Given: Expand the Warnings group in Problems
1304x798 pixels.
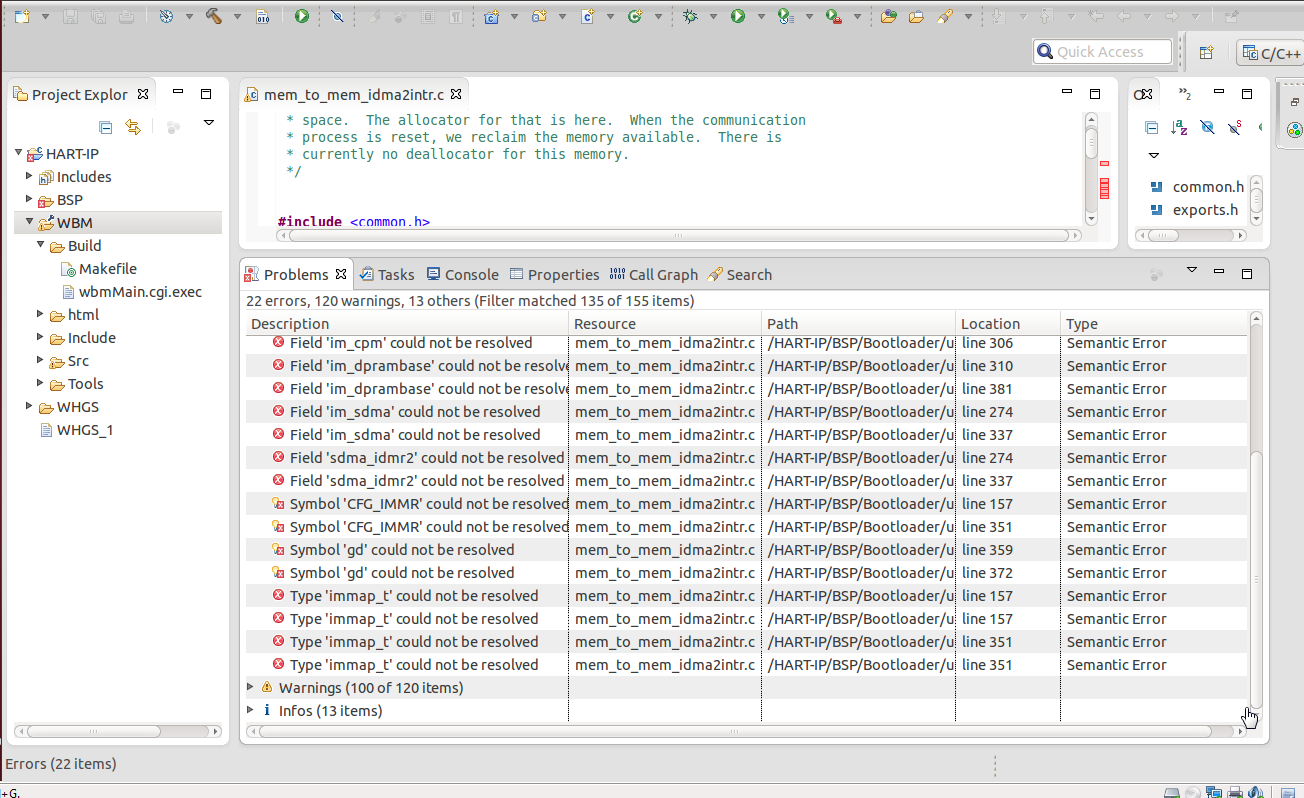Looking at the screenshot, I should click(251, 688).
